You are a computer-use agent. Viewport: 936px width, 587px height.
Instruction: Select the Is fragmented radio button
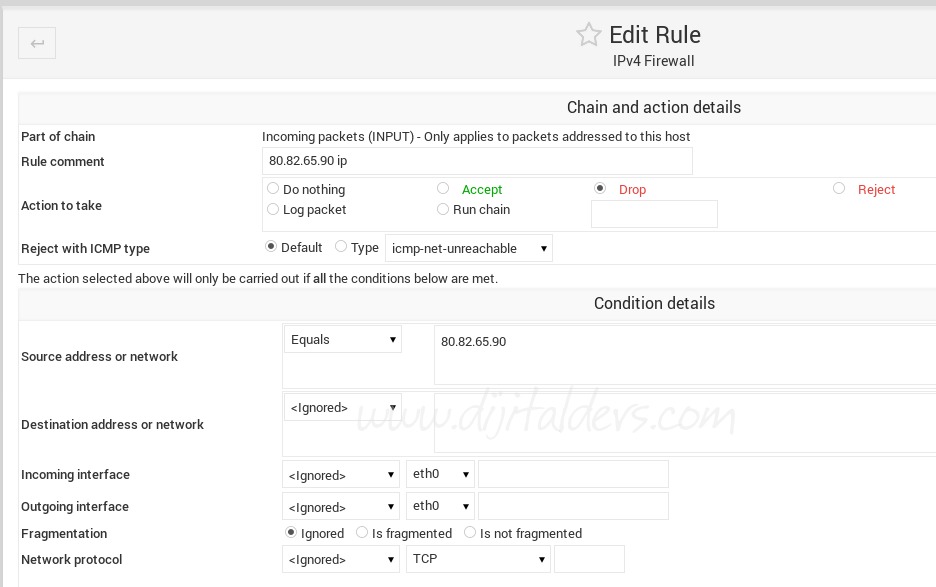pos(362,533)
